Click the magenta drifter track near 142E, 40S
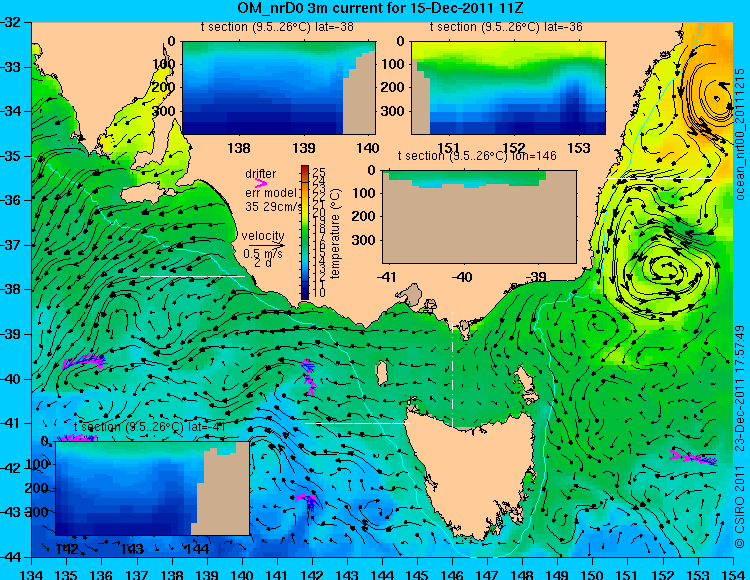This screenshot has height=580, width=750. pos(309,377)
